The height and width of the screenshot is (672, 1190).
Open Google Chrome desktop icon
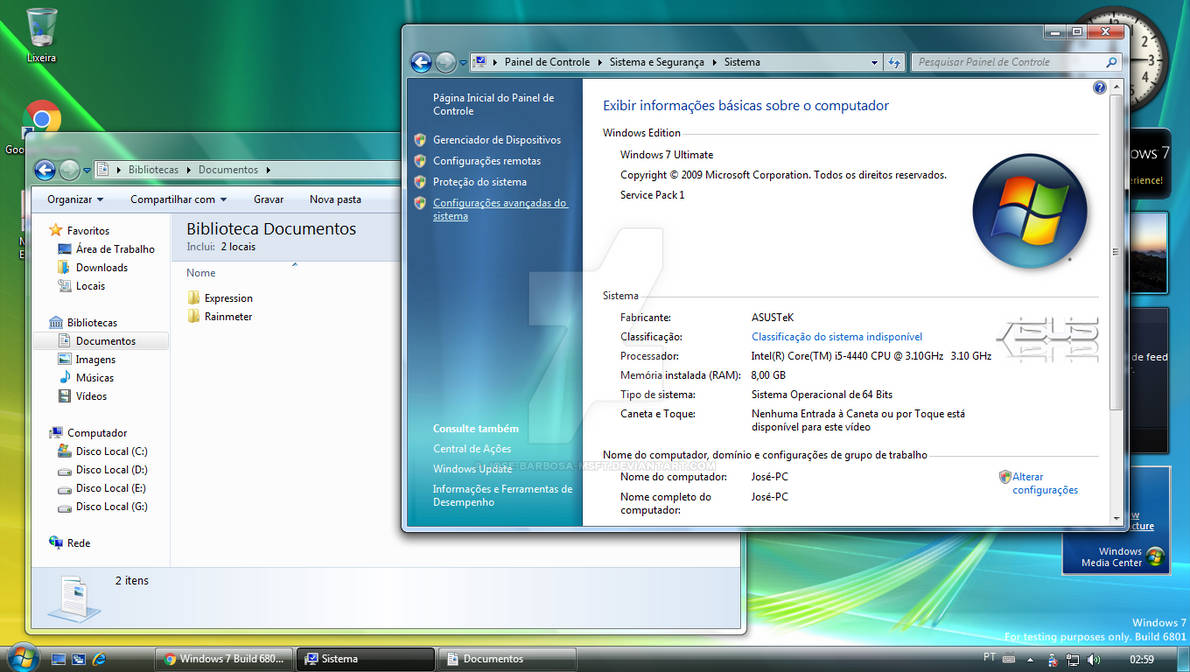42,118
